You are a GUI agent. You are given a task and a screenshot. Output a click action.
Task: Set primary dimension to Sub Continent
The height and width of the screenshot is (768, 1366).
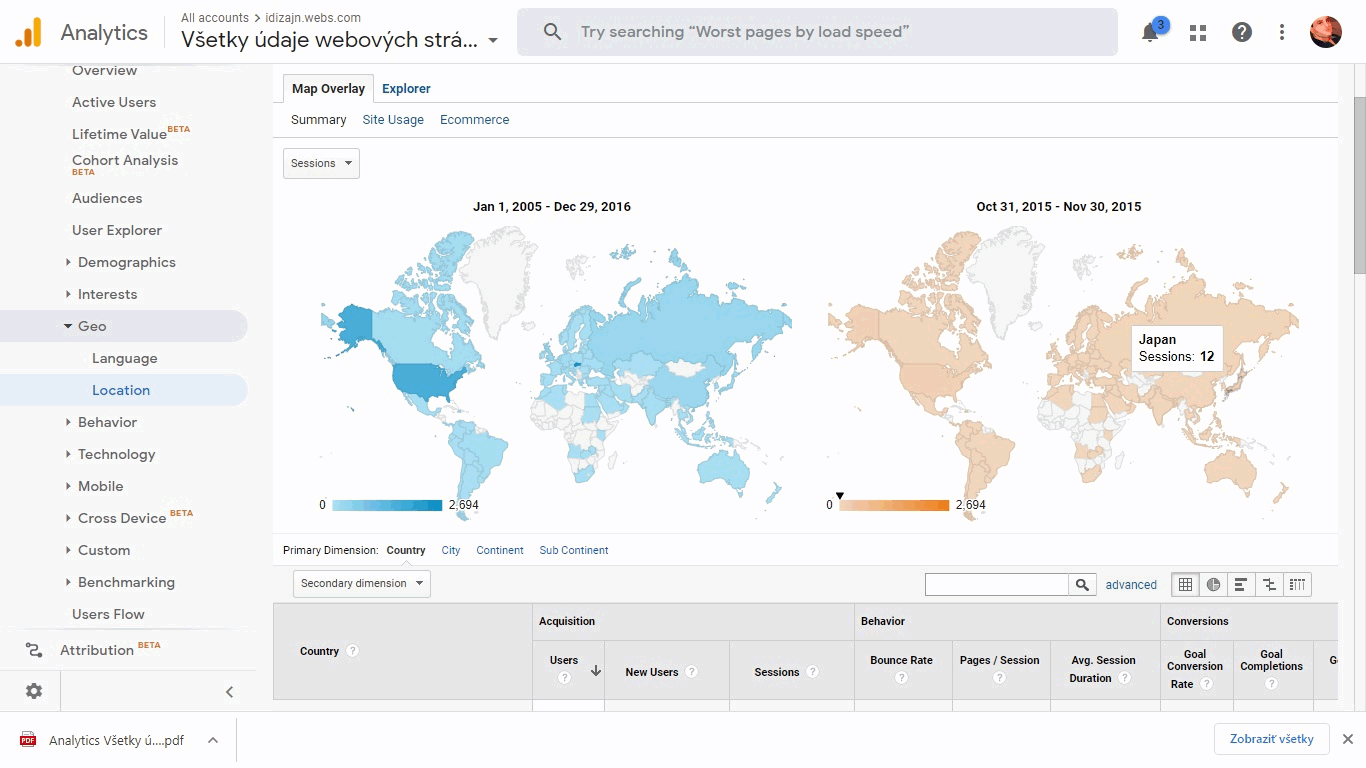click(x=574, y=551)
